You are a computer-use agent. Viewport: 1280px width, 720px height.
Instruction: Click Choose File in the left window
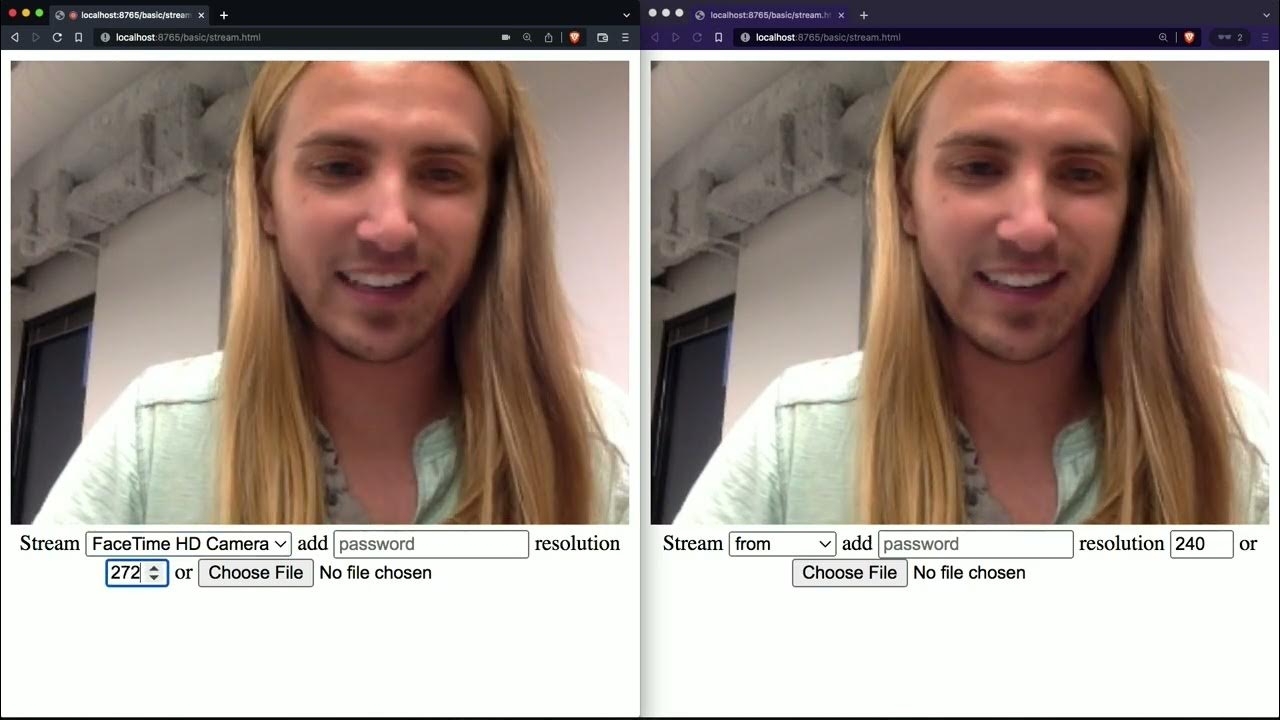(x=256, y=573)
